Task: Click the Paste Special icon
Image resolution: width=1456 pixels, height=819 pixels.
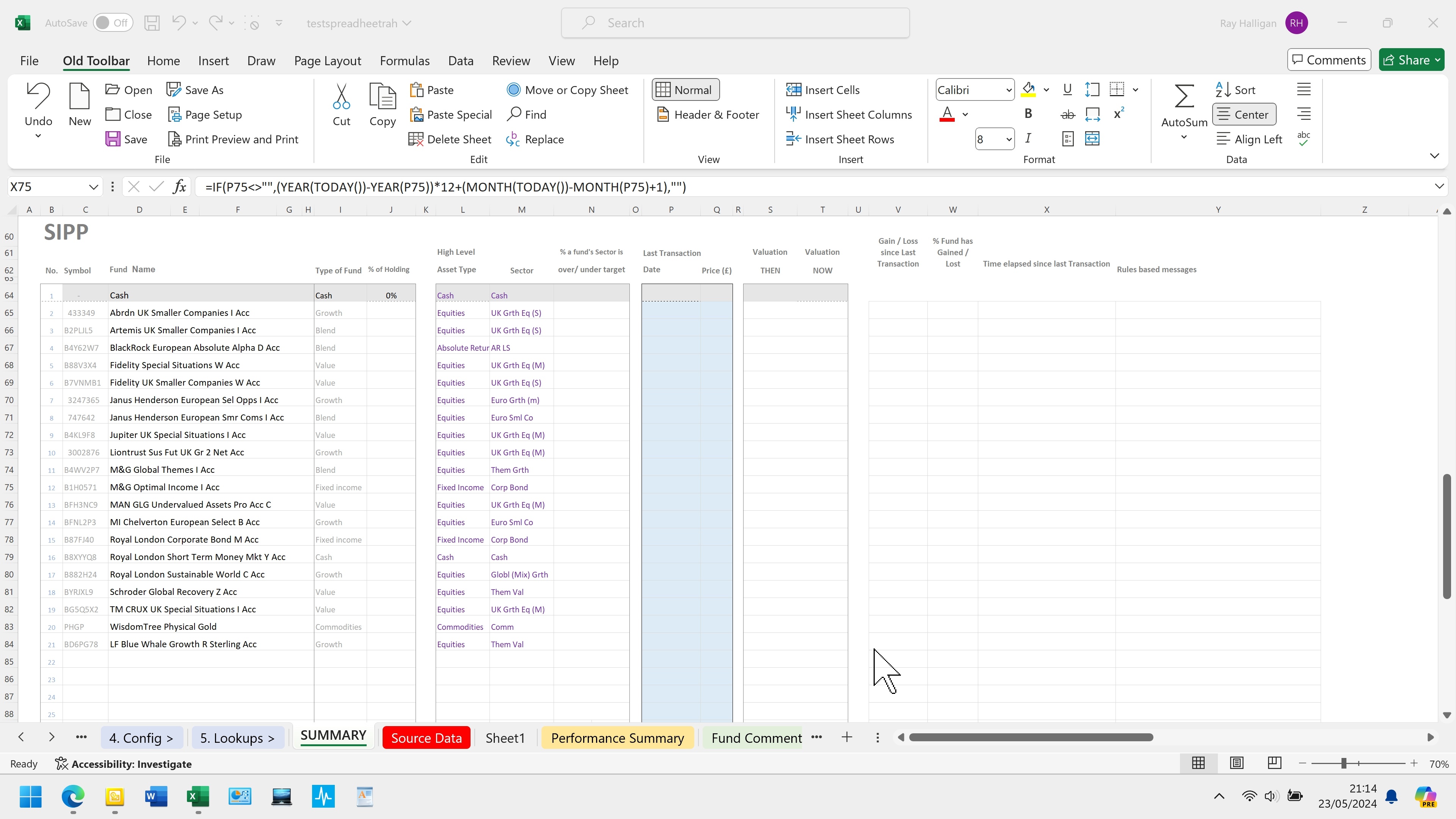Action: click(x=417, y=115)
